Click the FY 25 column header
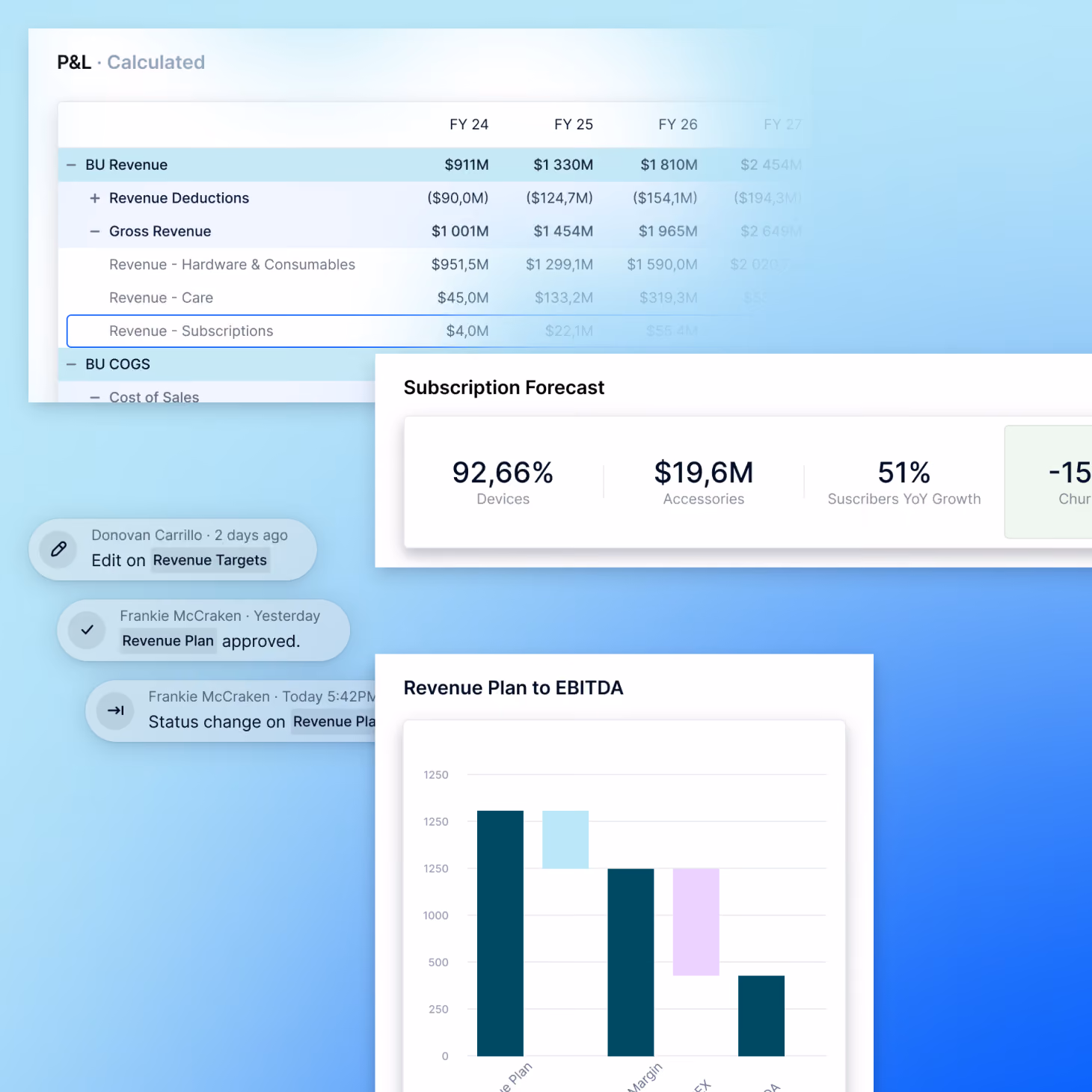 pyautogui.click(x=574, y=124)
